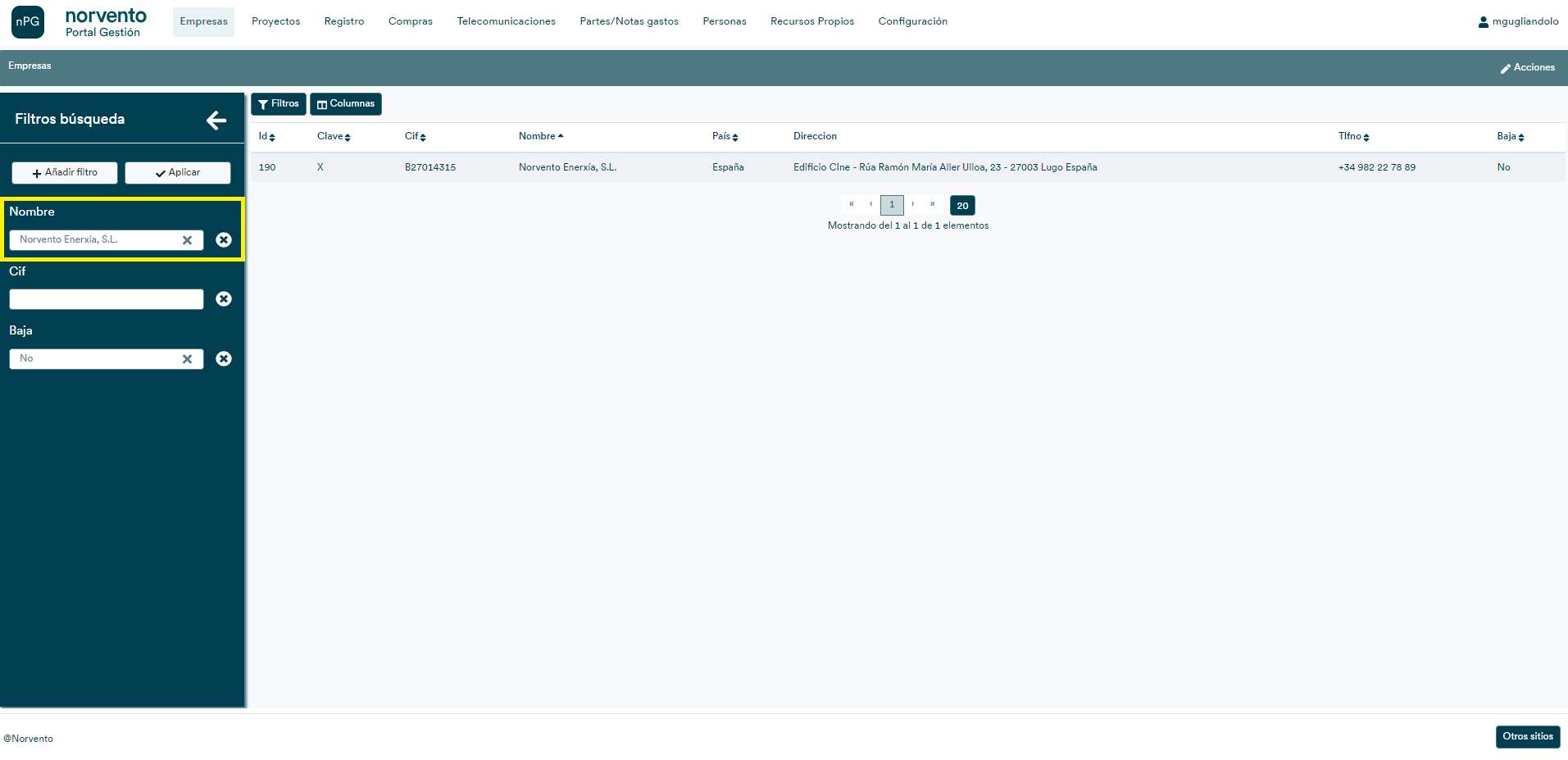Go to first page of results

coord(852,205)
